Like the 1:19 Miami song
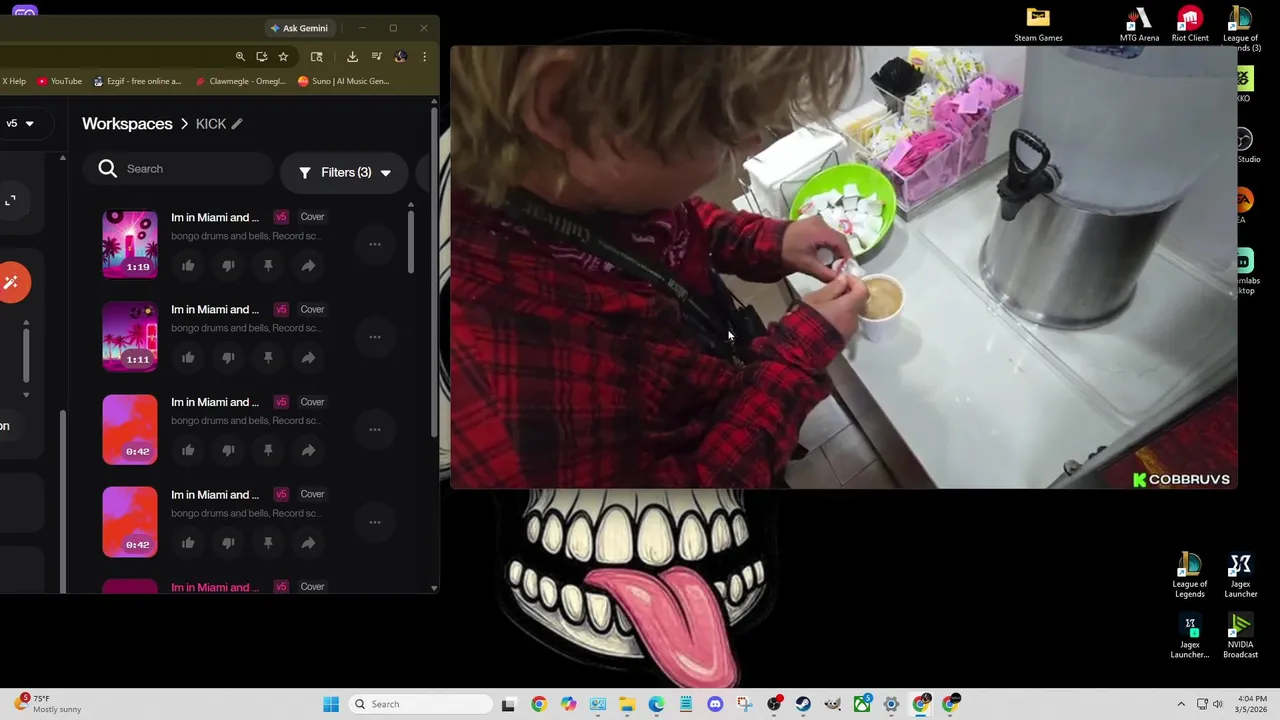The height and width of the screenshot is (720, 1280). click(188, 265)
